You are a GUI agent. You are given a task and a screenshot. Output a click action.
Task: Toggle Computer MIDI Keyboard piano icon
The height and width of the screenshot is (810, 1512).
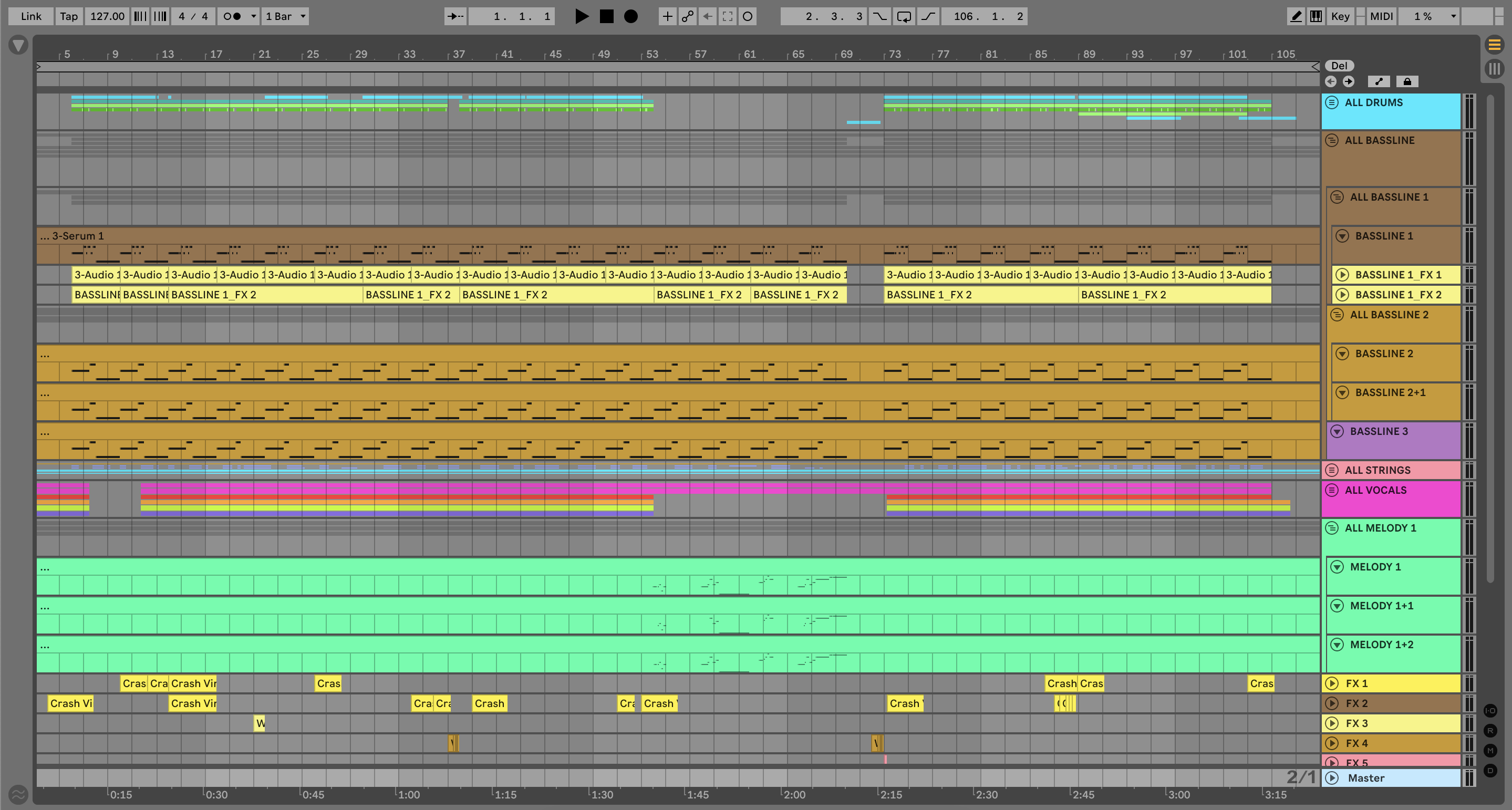pos(1316,16)
